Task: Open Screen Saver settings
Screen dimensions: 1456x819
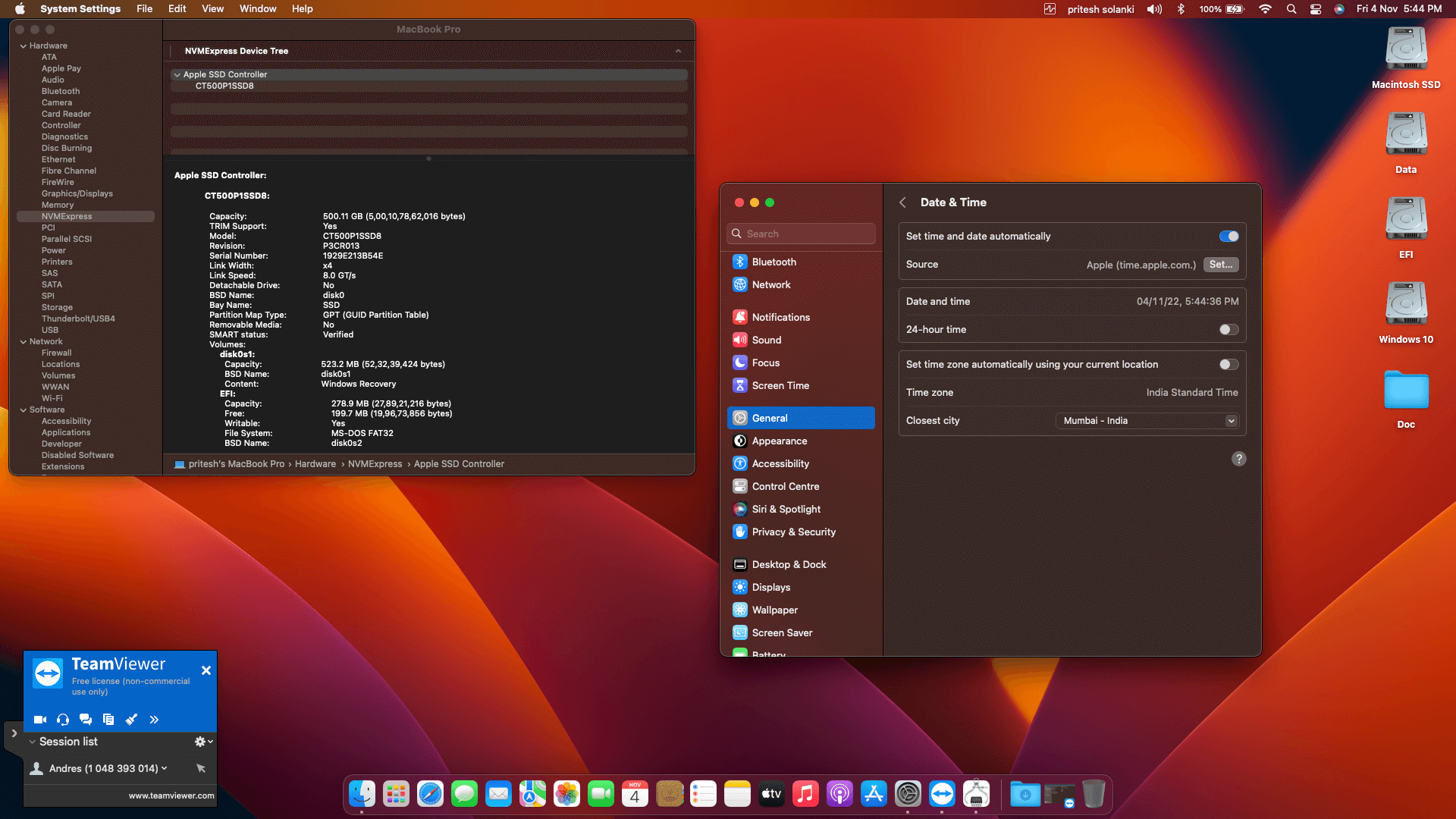Action: click(801, 632)
